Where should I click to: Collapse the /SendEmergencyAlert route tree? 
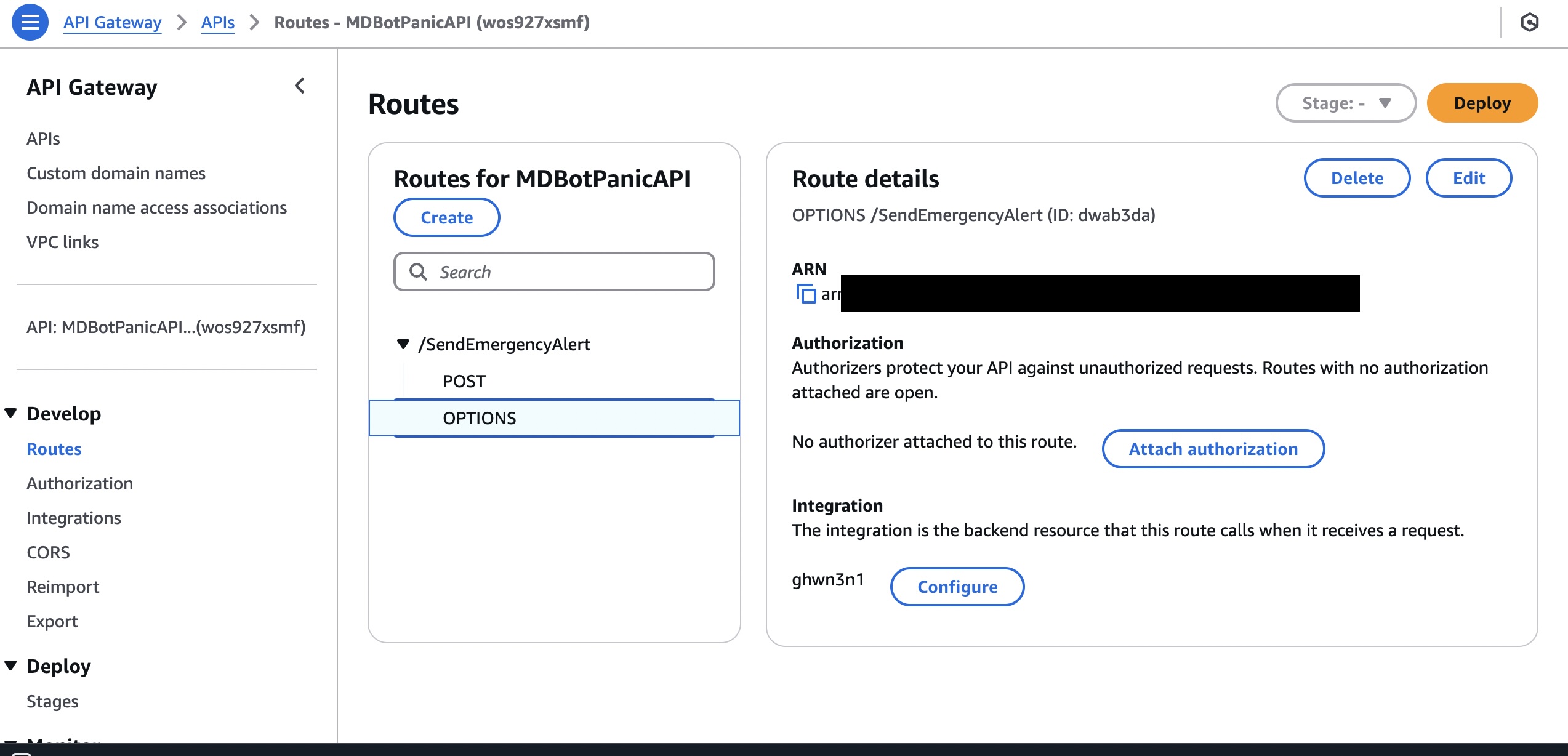click(403, 344)
